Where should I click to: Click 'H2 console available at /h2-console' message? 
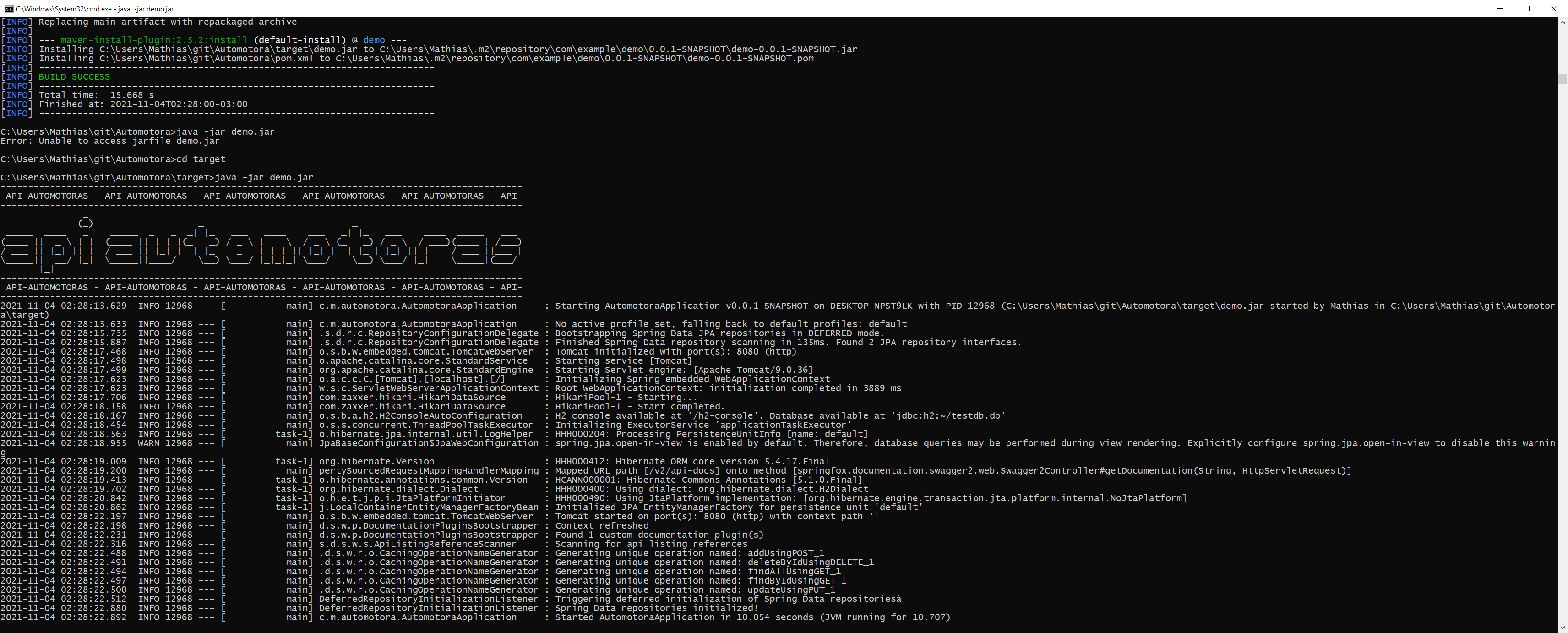coord(780,415)
